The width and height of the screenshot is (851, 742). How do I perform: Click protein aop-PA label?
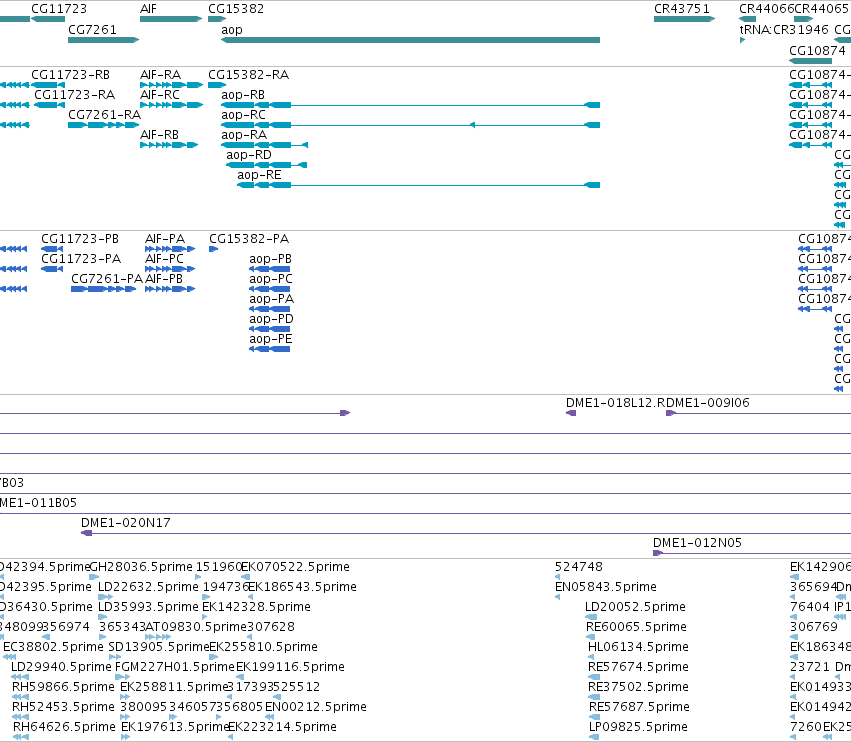pyautogui.click(x=271, y=299)
